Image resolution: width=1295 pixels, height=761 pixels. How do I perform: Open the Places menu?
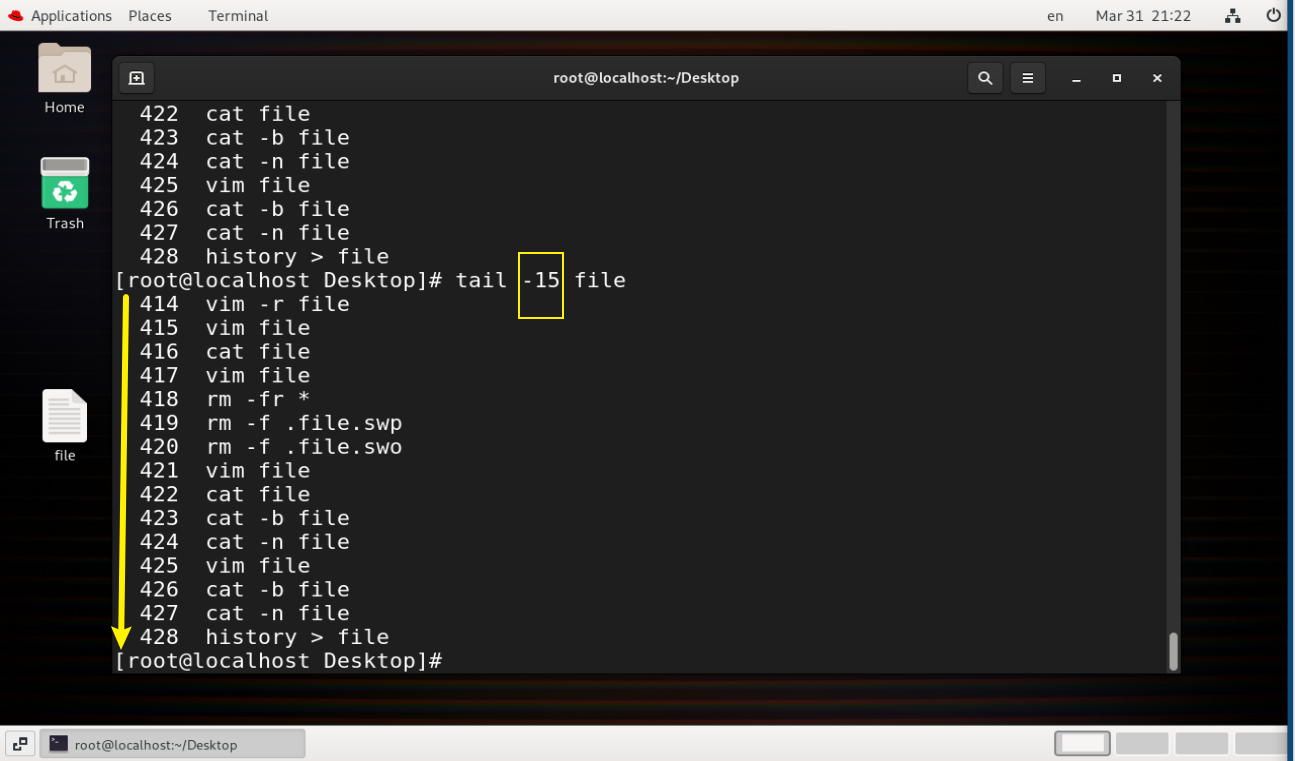tap(150, 16)
